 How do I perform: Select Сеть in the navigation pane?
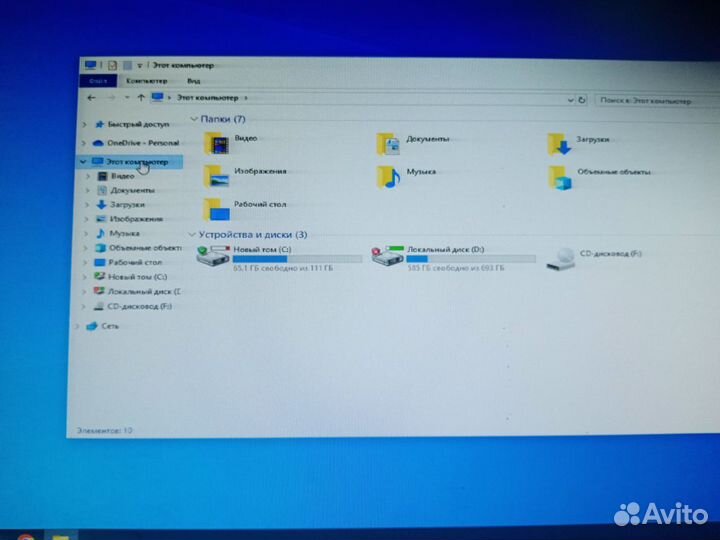[x=109, y=326]
